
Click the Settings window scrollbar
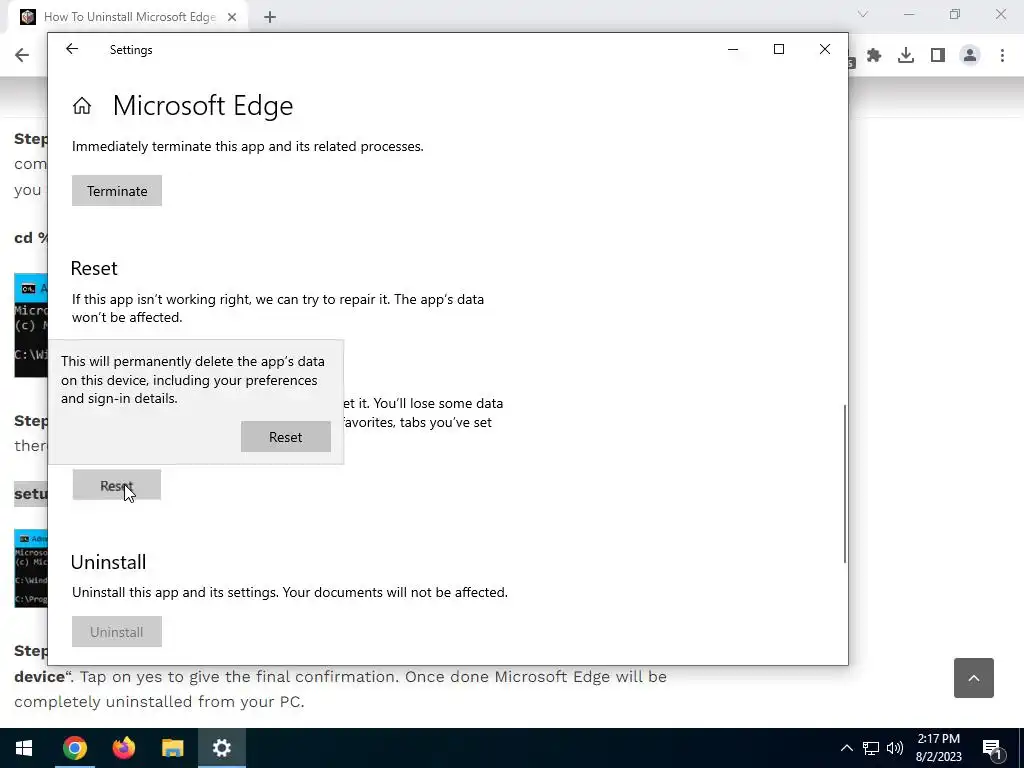(844, 483)
